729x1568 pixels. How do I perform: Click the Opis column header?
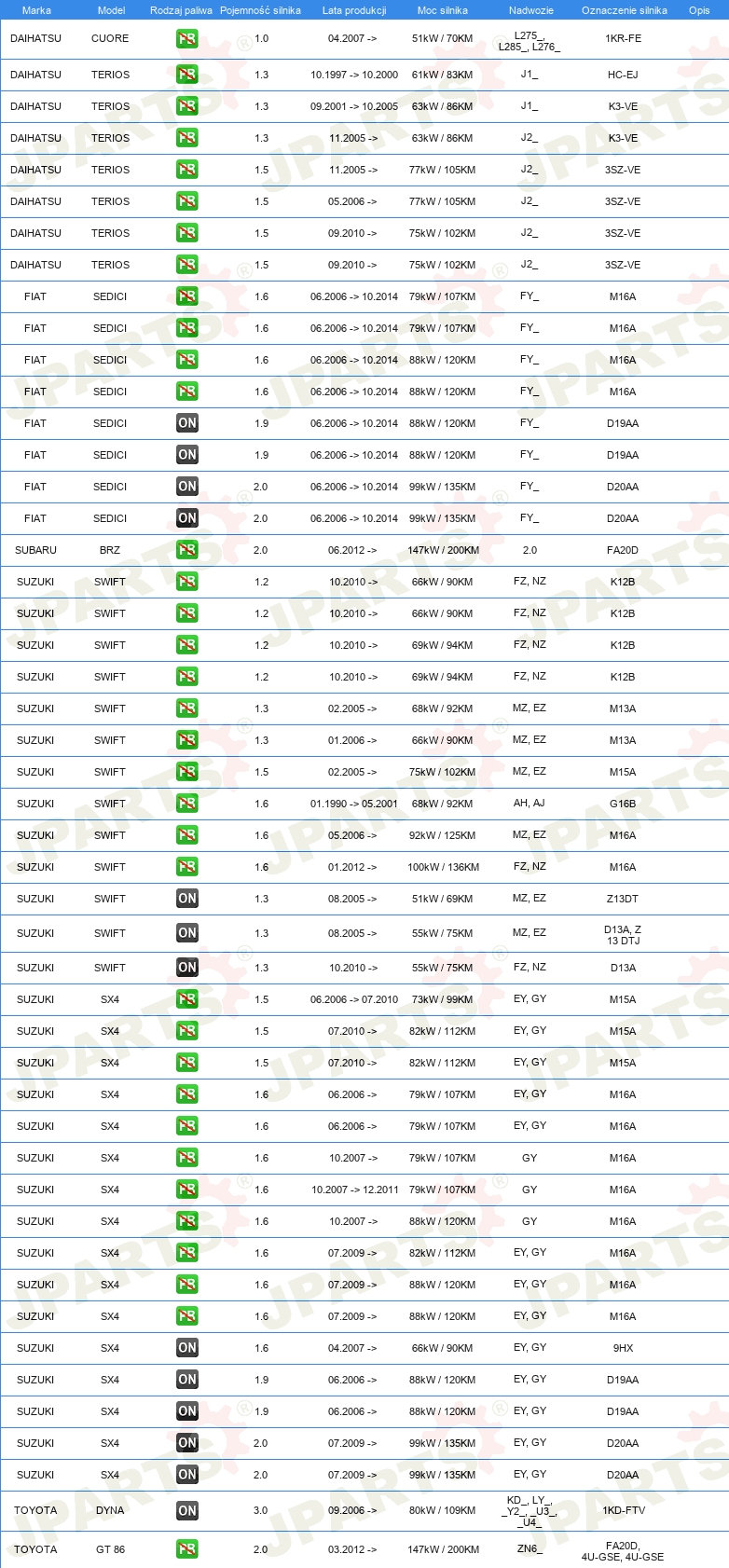(x=699, y=10)
